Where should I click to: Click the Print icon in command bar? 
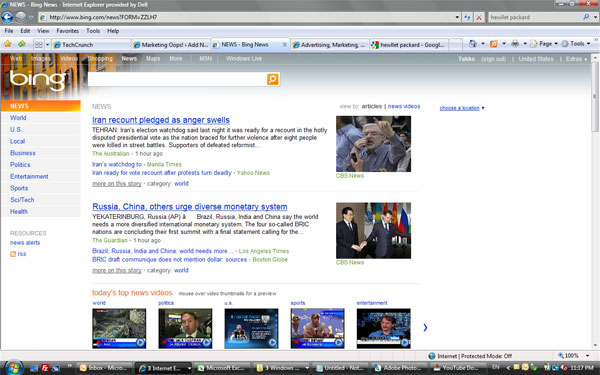pyautogui.click(x=515, y=44)
